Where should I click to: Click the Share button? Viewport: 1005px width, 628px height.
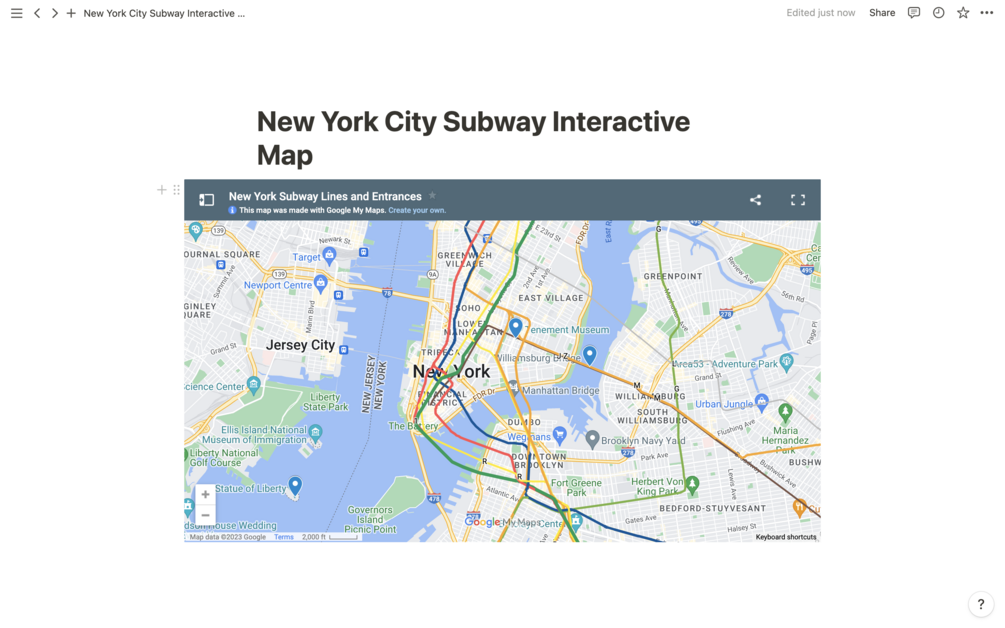click(x=882, y=13)
